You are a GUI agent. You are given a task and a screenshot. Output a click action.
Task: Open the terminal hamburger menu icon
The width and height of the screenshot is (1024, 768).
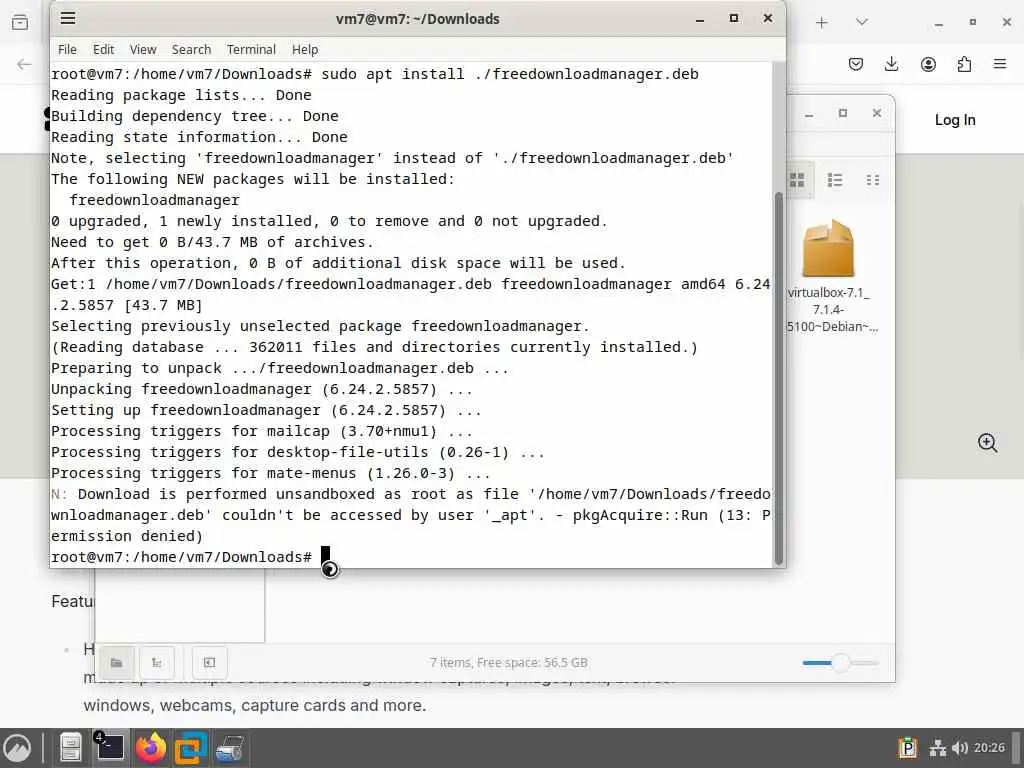point(68,18)
